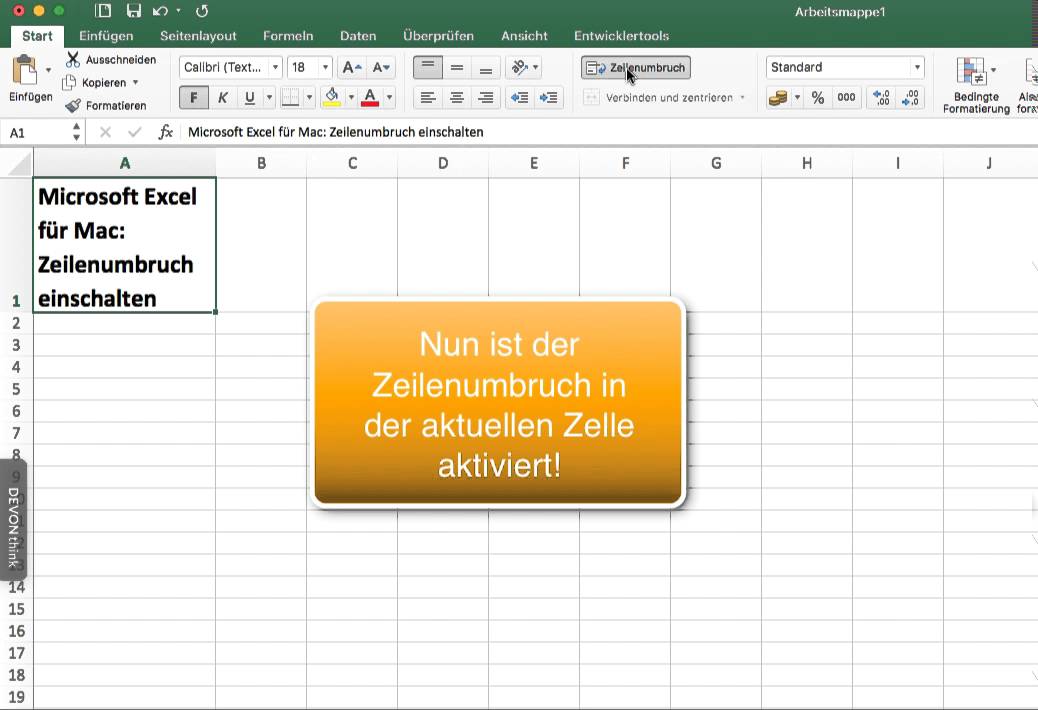1038x710 pixels.
Task: Toggle italic K formatting button
Action: pos(223,98)
